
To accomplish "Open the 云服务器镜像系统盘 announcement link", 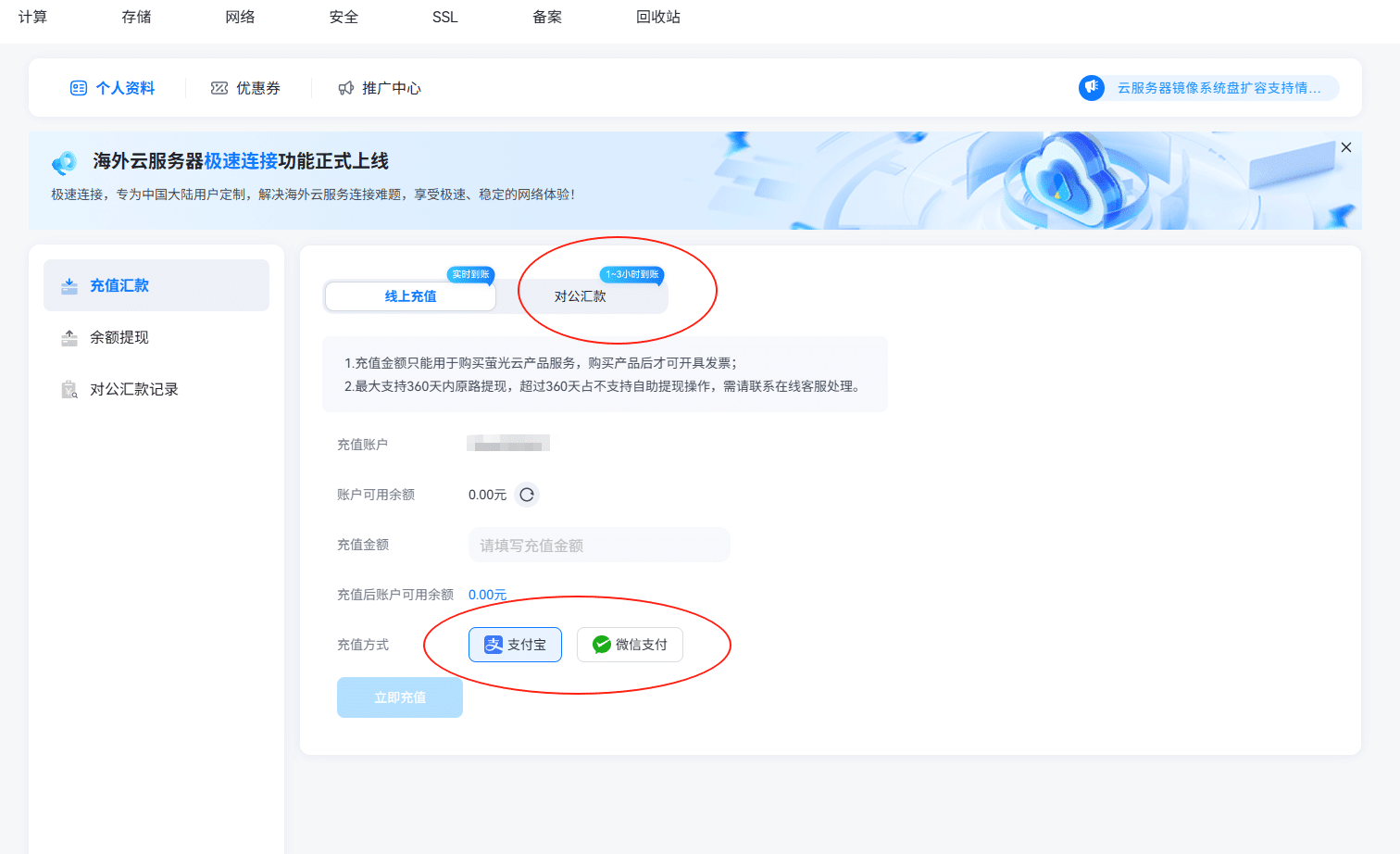I will (x=1219, y=88).
